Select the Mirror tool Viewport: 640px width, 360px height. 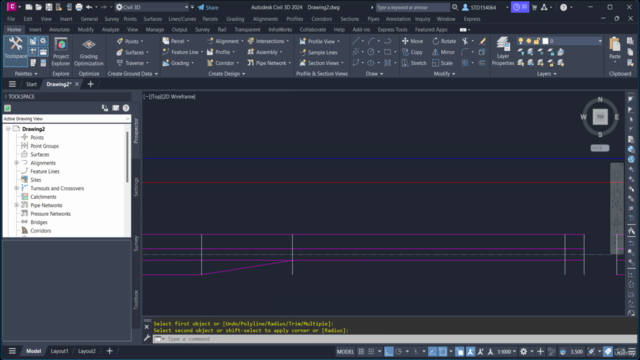tap(443, 52)
